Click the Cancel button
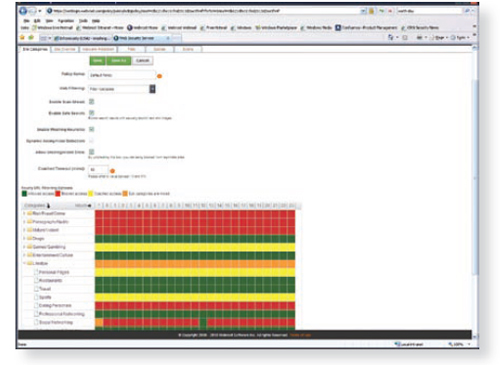500x365 pixels. tap(143, 60)
